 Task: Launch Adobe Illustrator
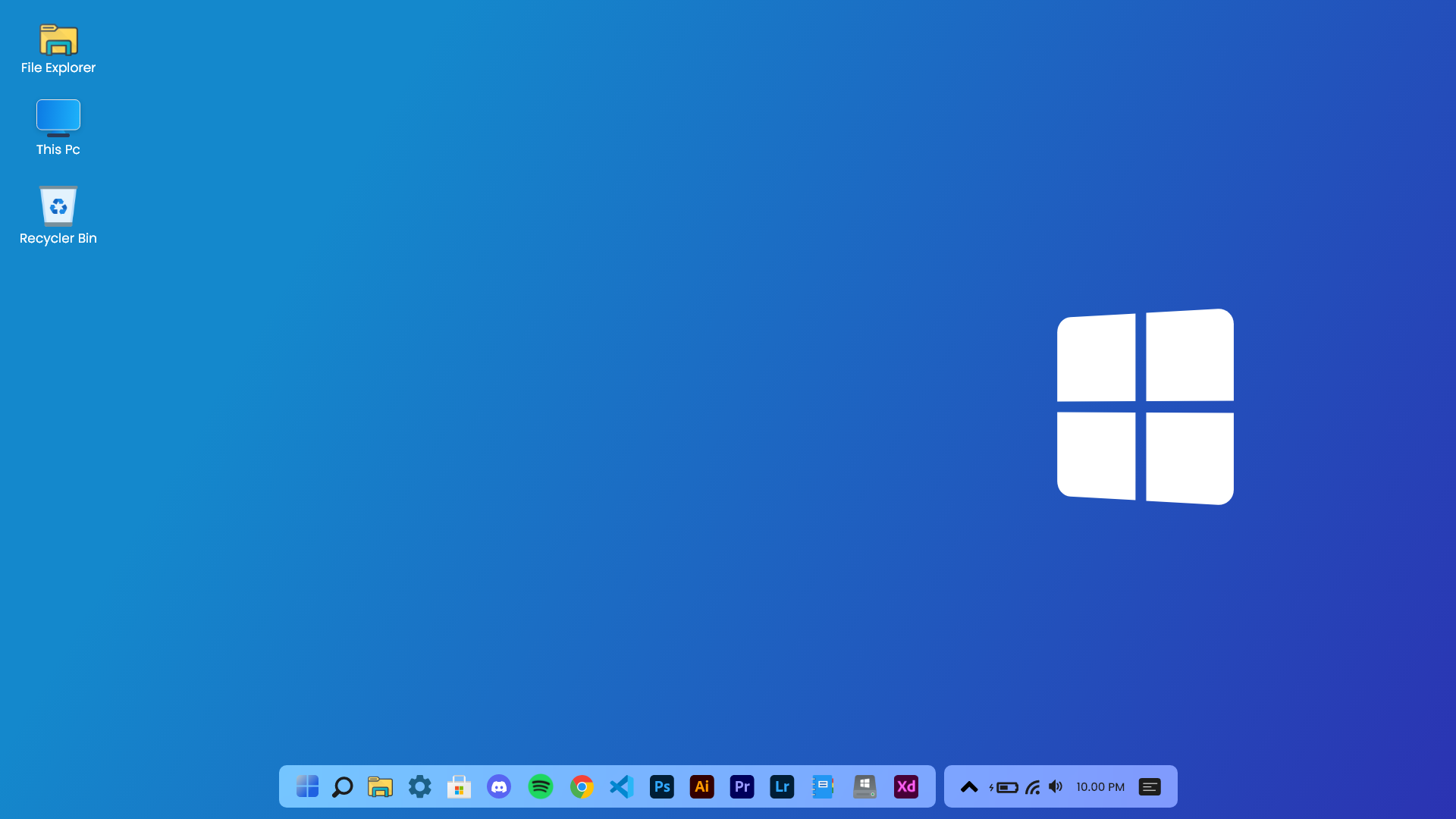[x=702, y=786]
